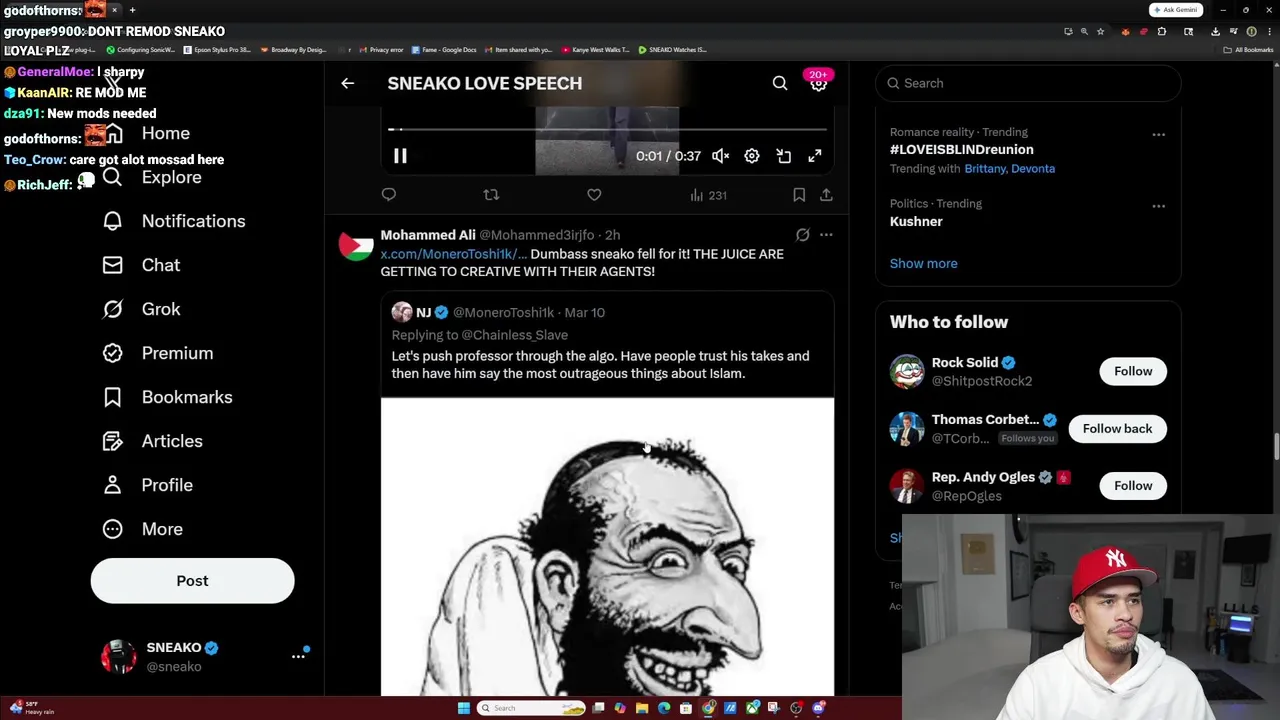This screenshot has width=1280, height=720.
Task: Like the video post
Action: [x=594, y=195]
